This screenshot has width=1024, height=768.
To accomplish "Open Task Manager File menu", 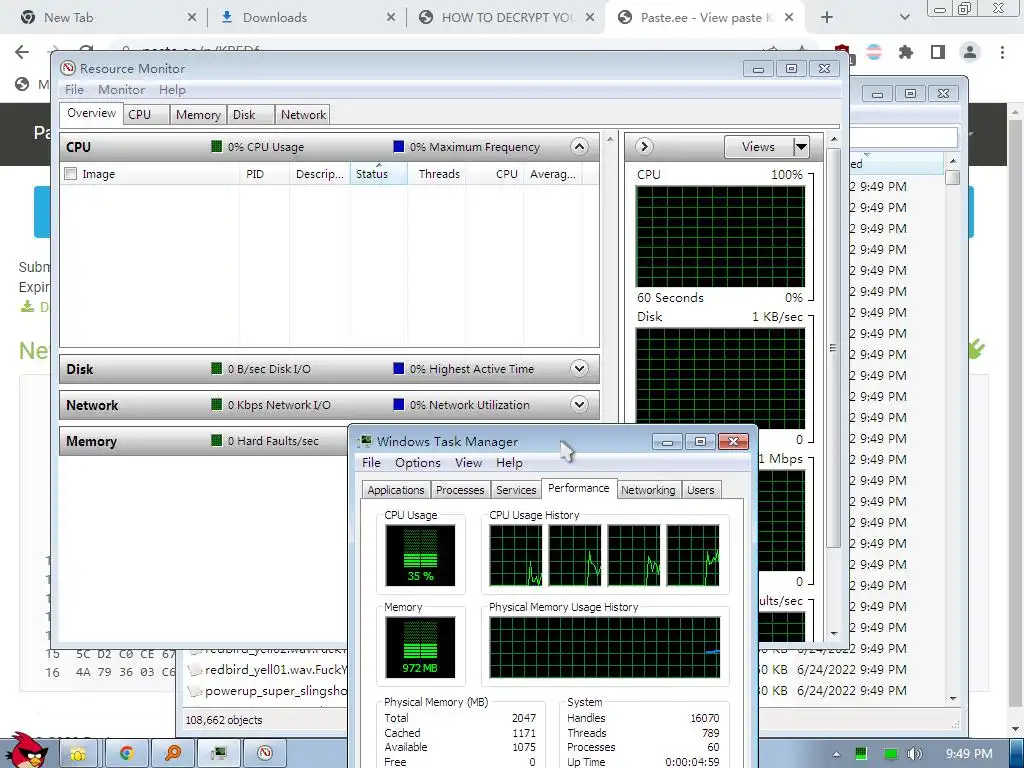I will (x=372, y=462).
